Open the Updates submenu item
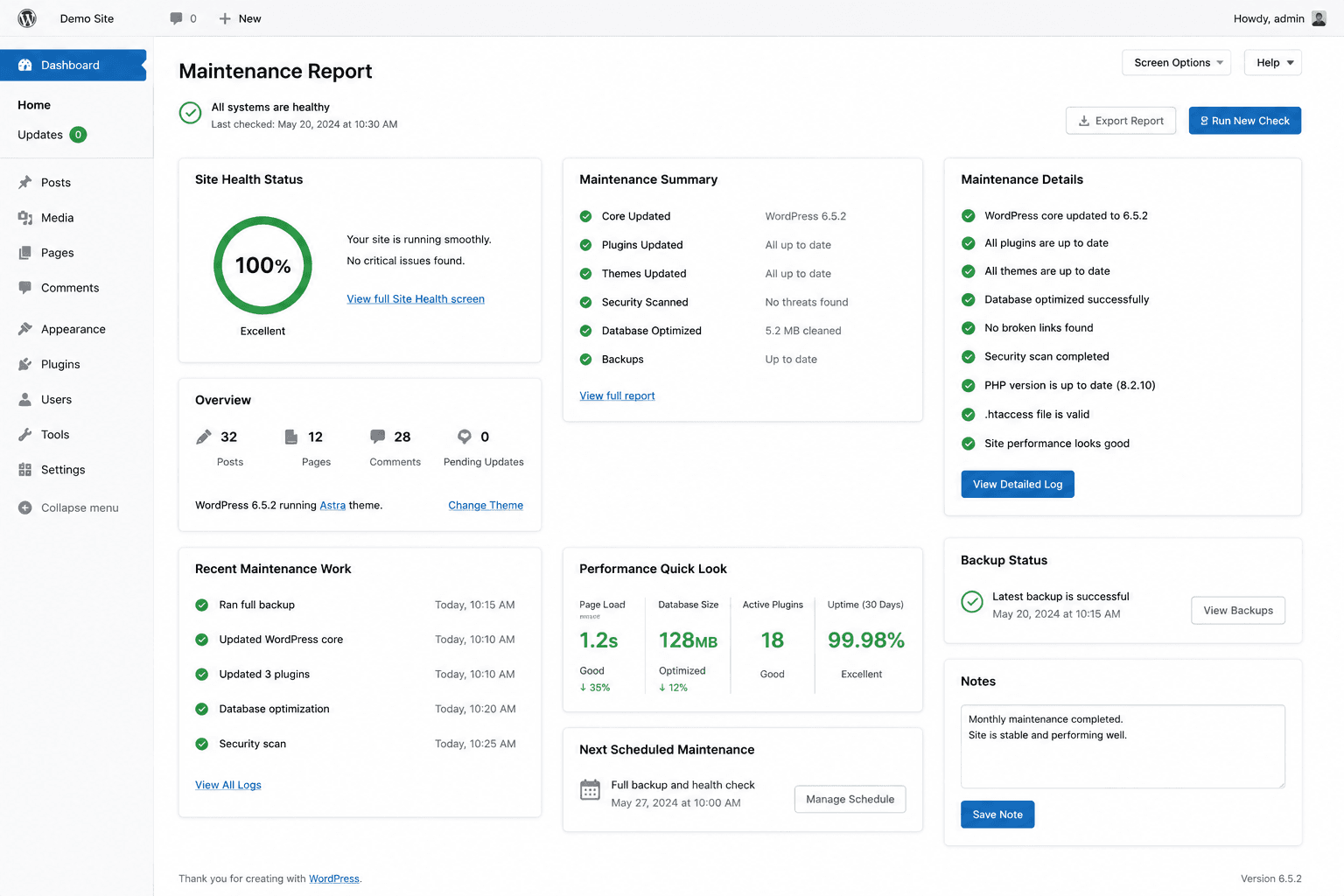 click(40, 135)
